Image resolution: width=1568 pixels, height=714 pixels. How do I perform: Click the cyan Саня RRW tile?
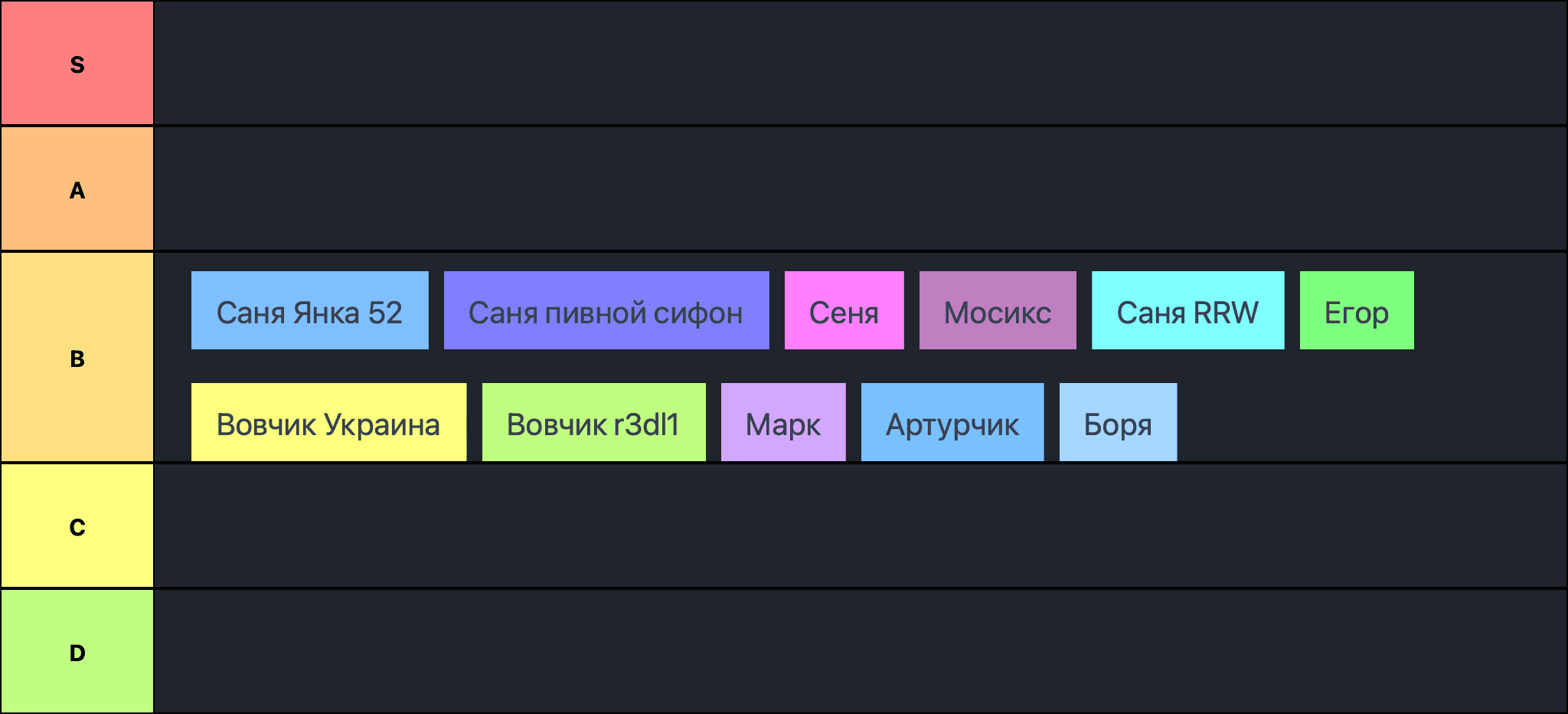[1187, 311]
